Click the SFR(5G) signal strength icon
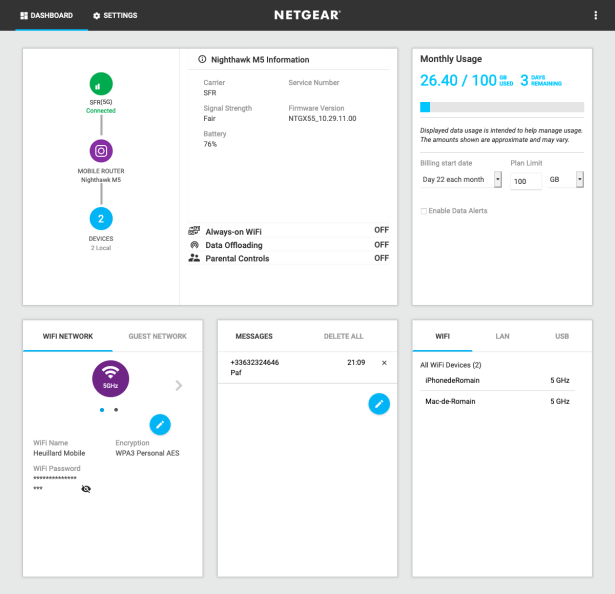Image resolution: width=615 pixels, height=594 pixels. pyautogui.click(x=101, y=84)
